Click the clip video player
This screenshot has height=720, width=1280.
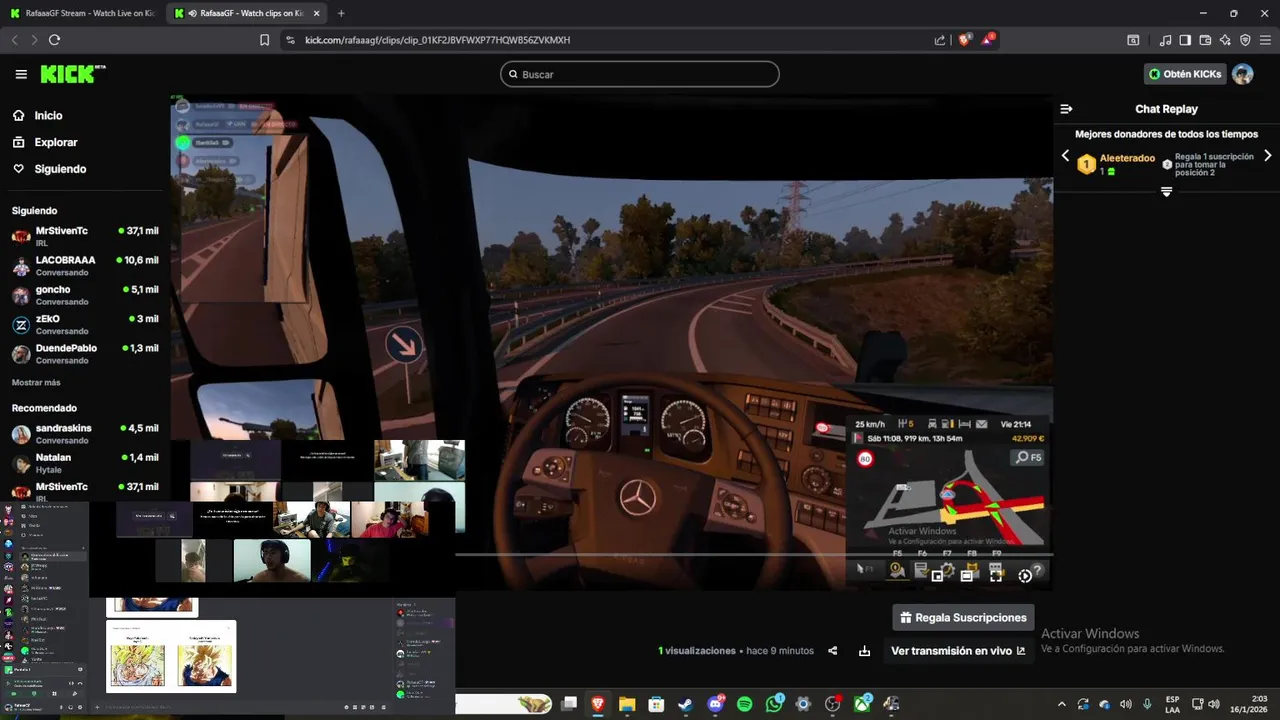[612, 342]
